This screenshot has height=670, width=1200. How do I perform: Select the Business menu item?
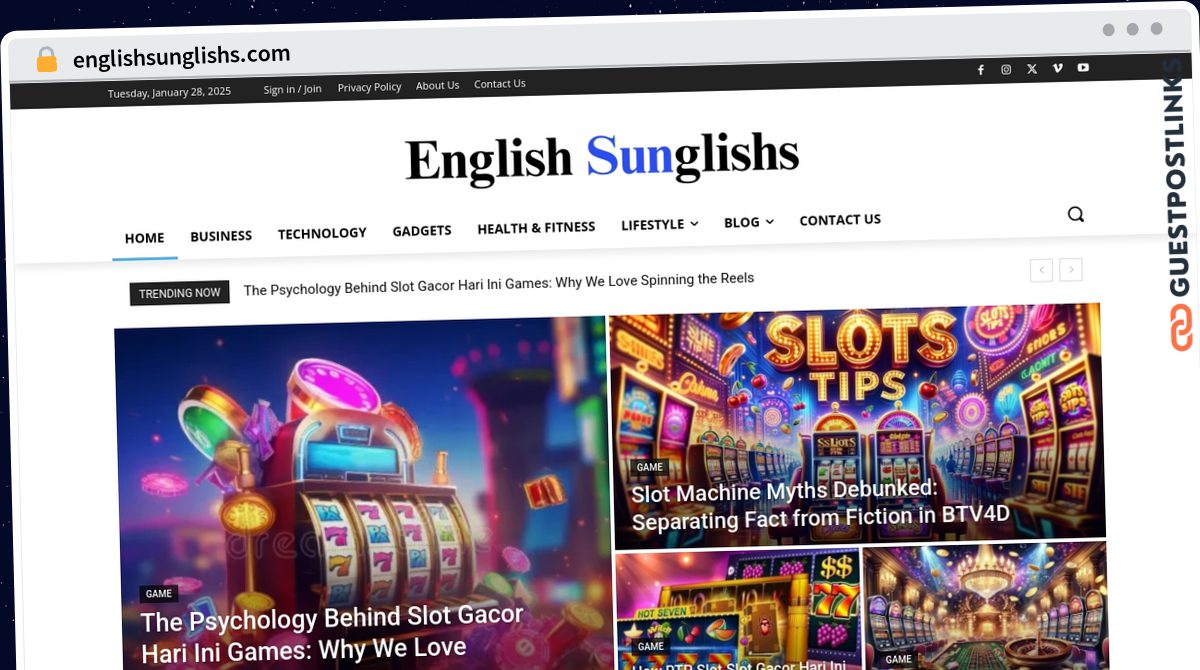[221, 236]
